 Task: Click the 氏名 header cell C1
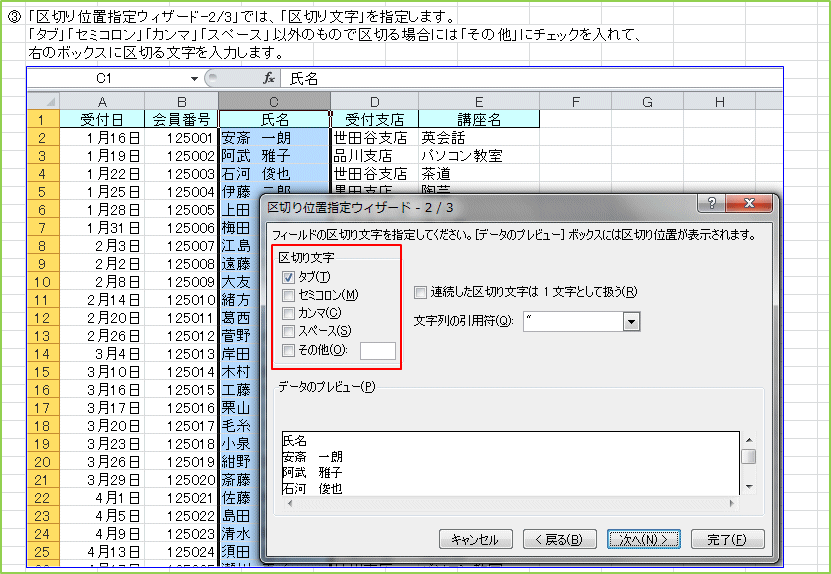275,119
